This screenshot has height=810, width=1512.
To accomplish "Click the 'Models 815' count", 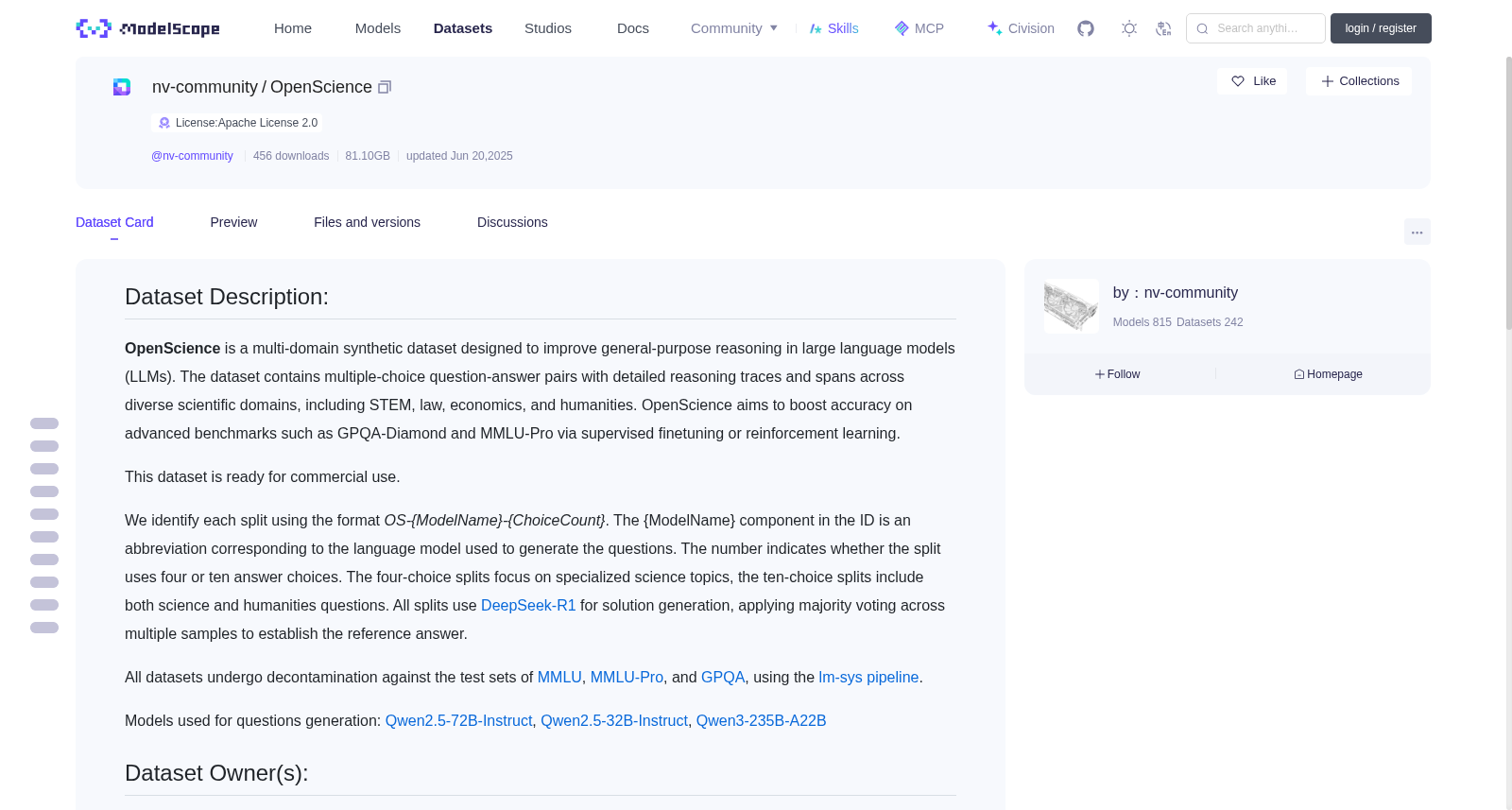I will (1143, 322).
